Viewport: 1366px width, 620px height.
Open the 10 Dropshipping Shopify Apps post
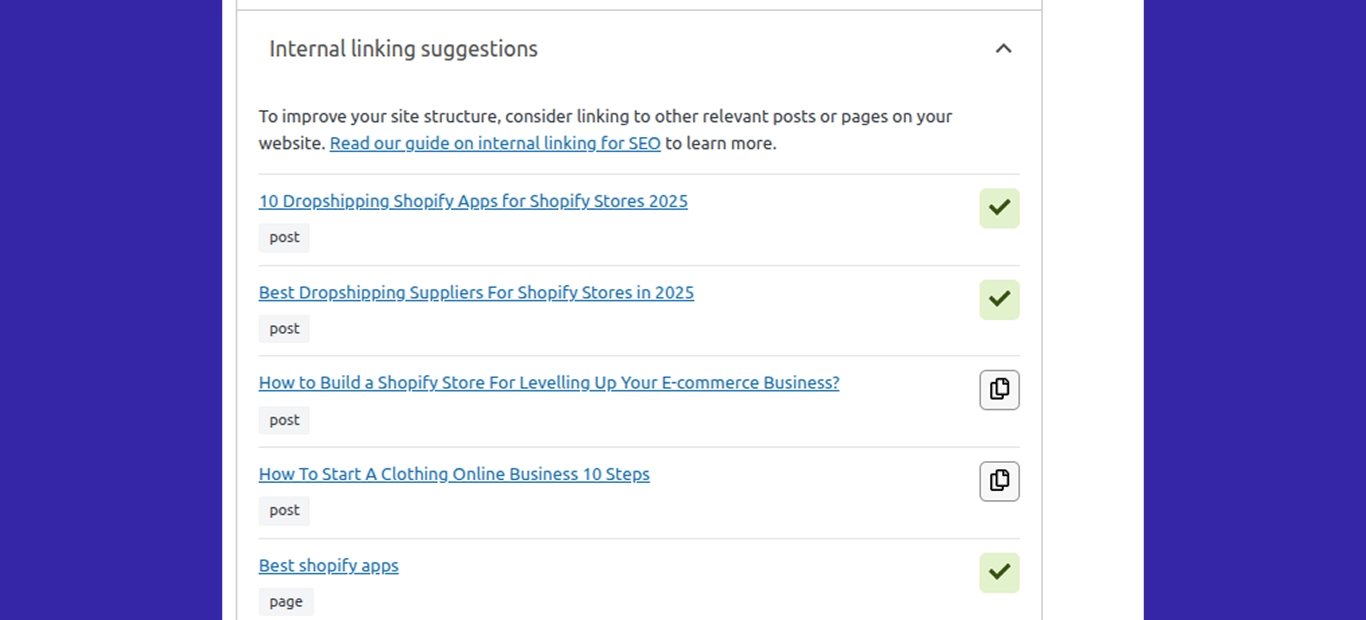(x=473, y=201)
